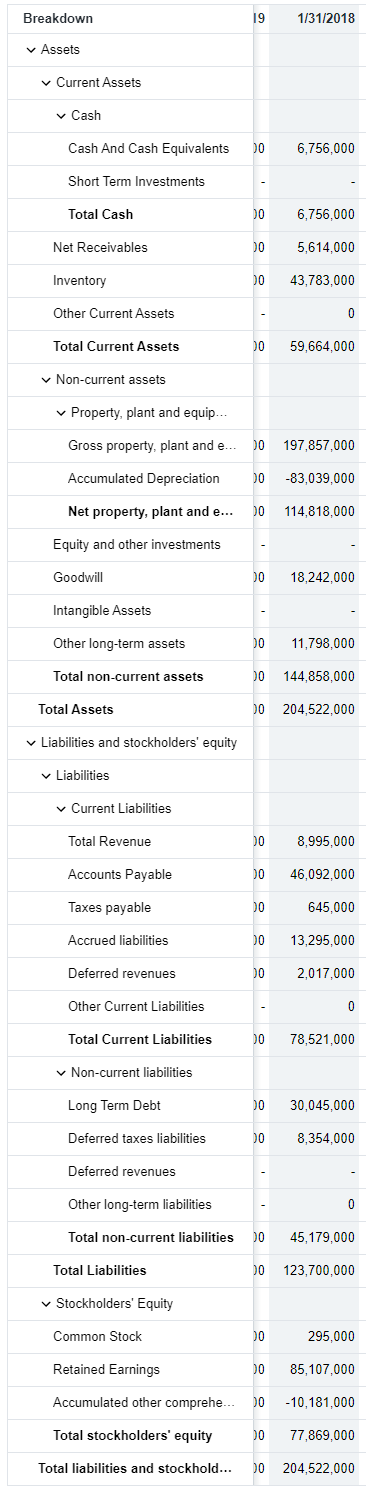This screenshot has width=366, height=1493.
Task: Click the 59,664,000 Total Current Assets value
Action: (322, 346)
